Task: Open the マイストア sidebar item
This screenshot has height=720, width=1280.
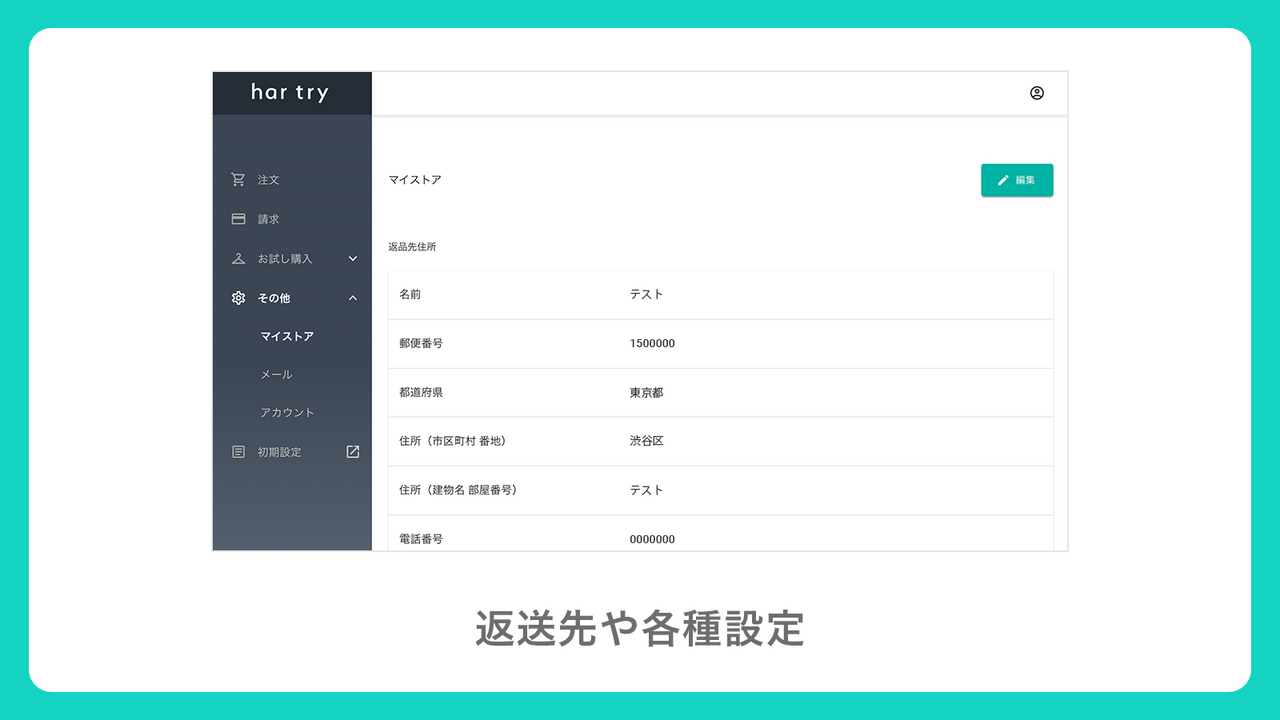Action: pos(288,336)
